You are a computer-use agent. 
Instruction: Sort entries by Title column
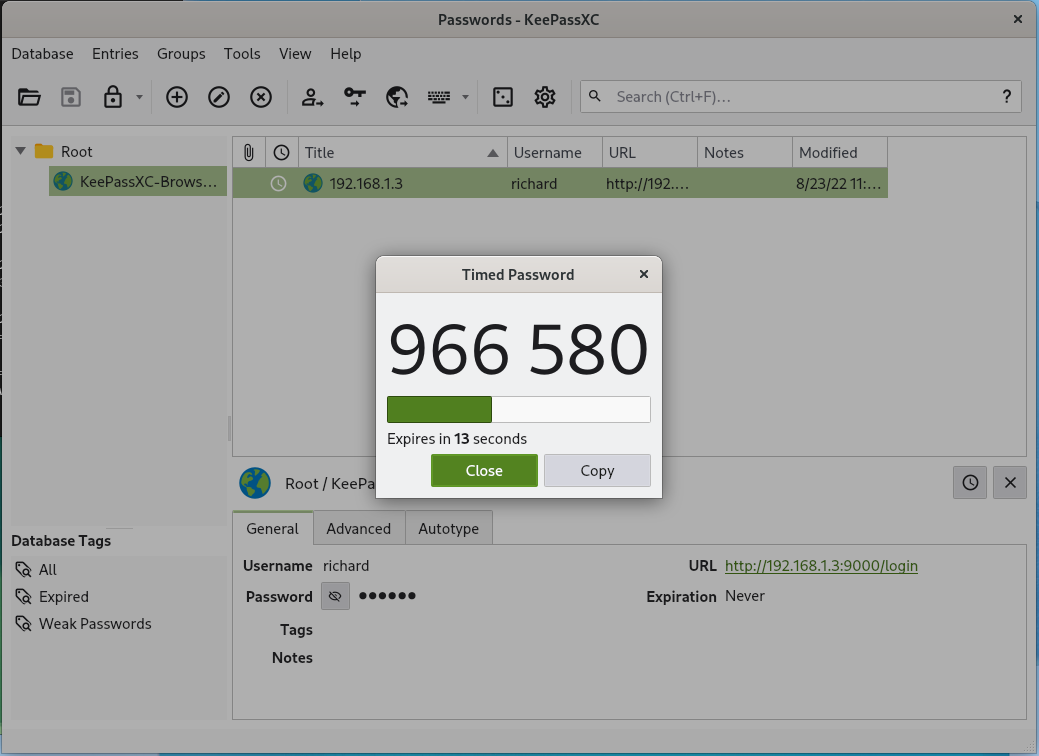tap(403, 152)
